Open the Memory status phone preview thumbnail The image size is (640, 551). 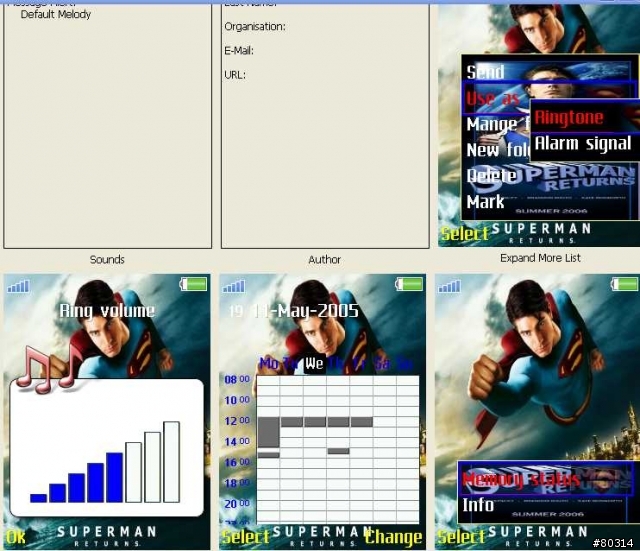pyautogui.click(x=537, y=412)
